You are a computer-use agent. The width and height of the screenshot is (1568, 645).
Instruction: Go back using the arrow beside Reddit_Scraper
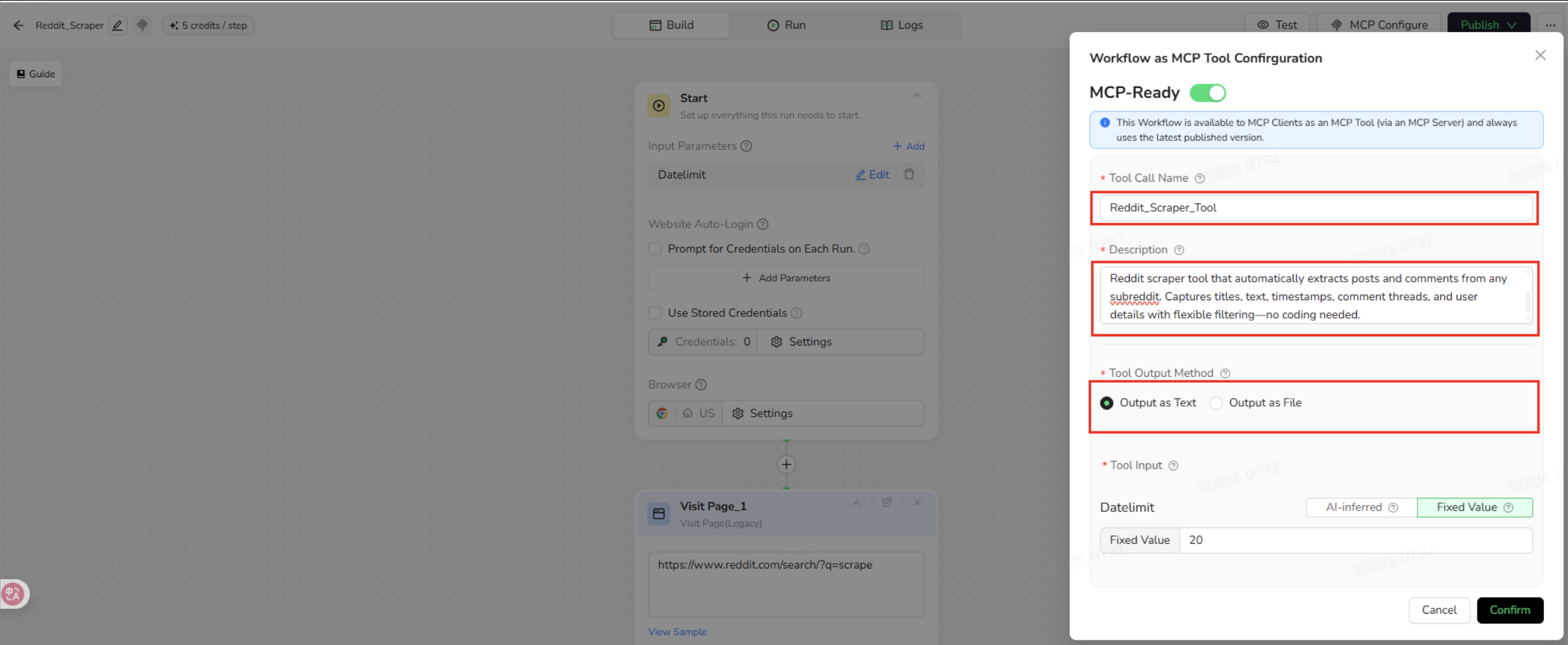click(19, 25)
